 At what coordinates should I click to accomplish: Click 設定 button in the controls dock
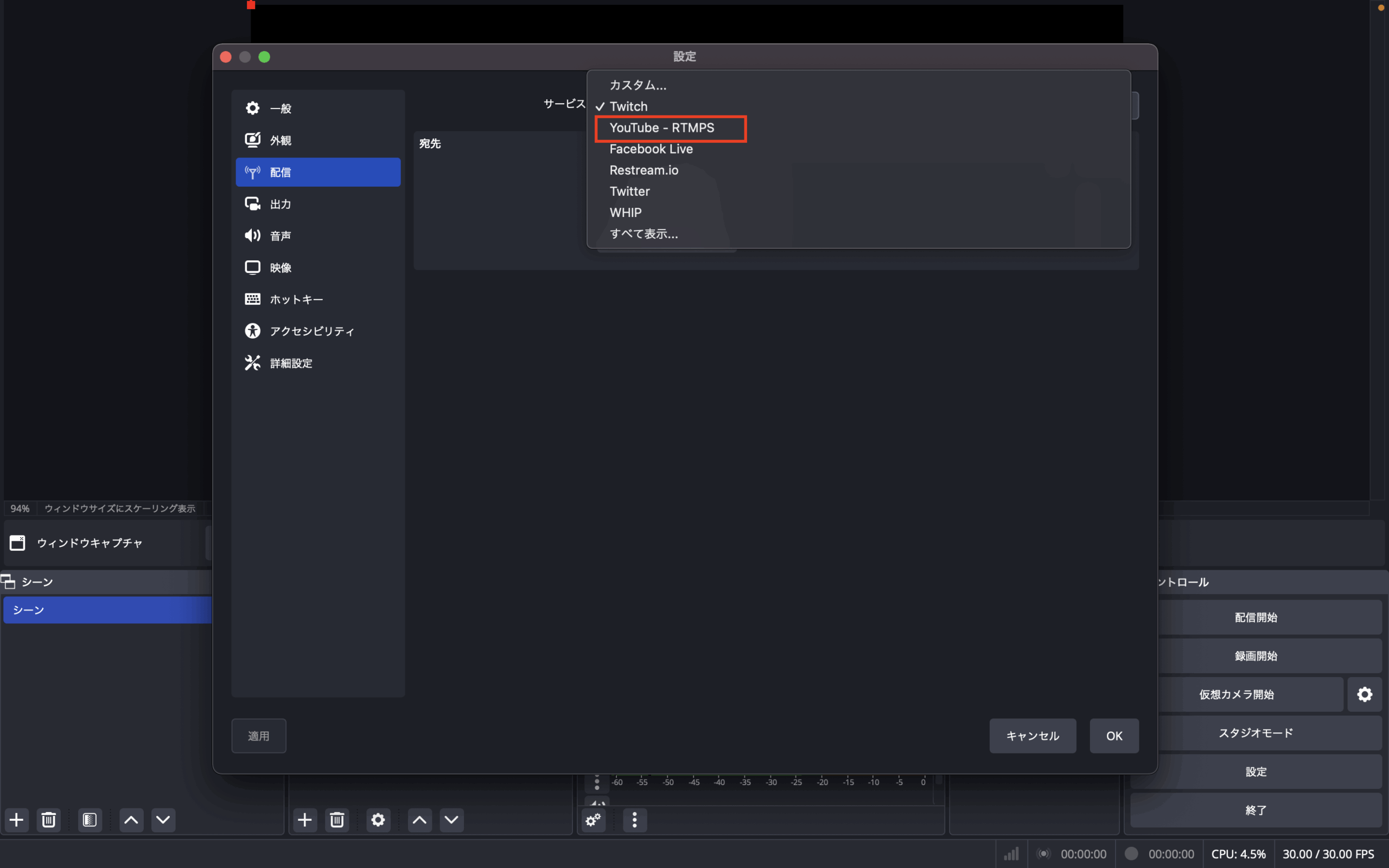coord(1256,771)
